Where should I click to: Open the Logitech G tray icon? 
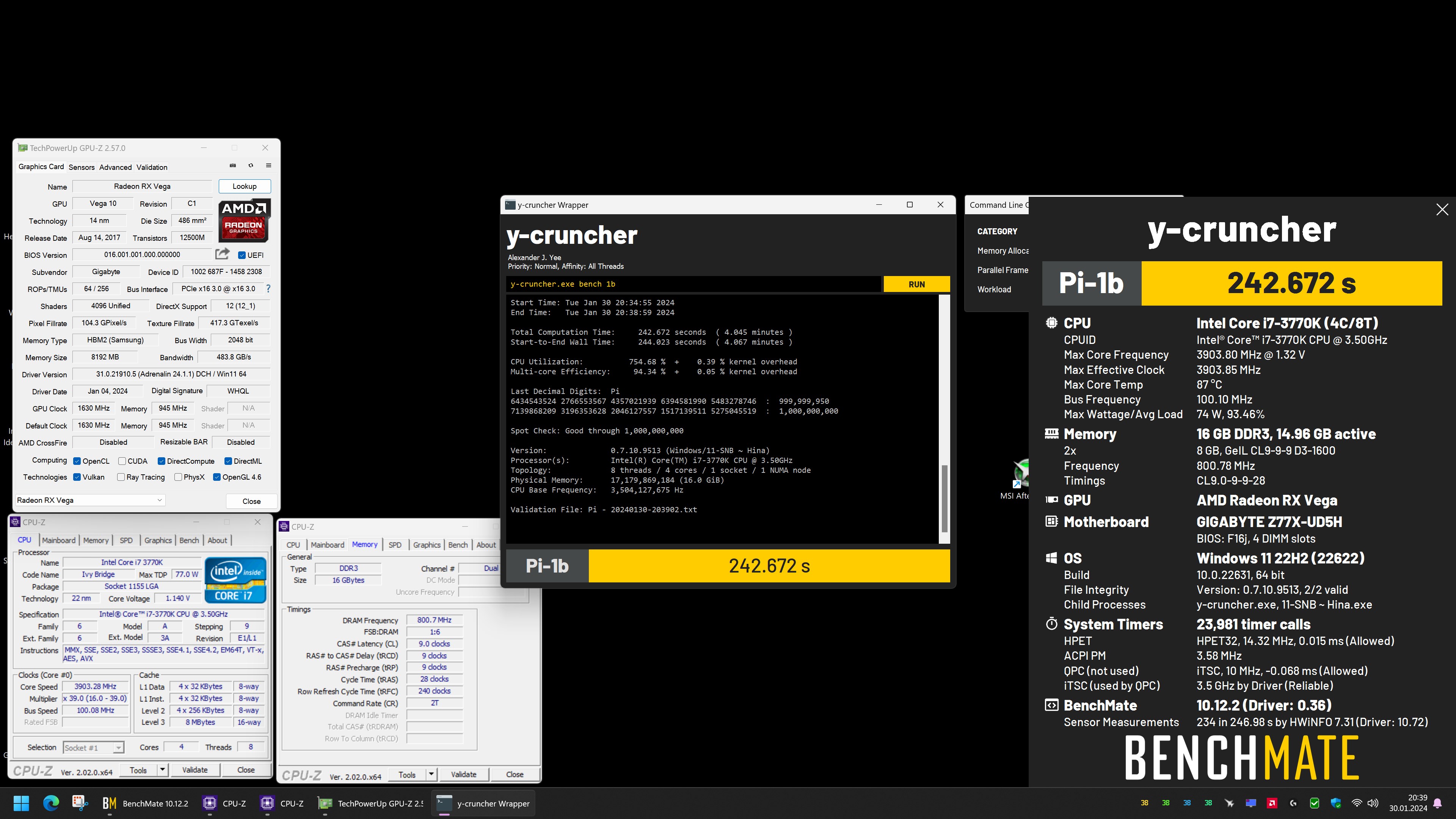coord(1293,803)
